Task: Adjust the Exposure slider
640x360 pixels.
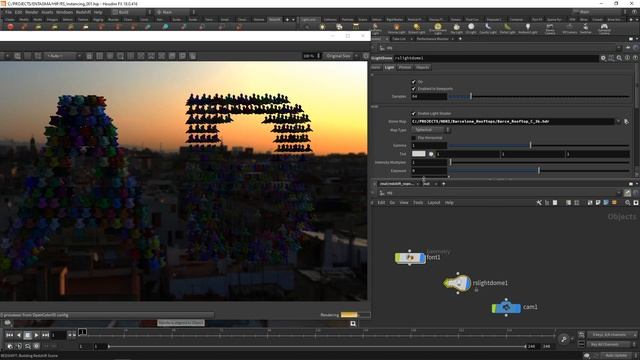Action: click(539, 171)
